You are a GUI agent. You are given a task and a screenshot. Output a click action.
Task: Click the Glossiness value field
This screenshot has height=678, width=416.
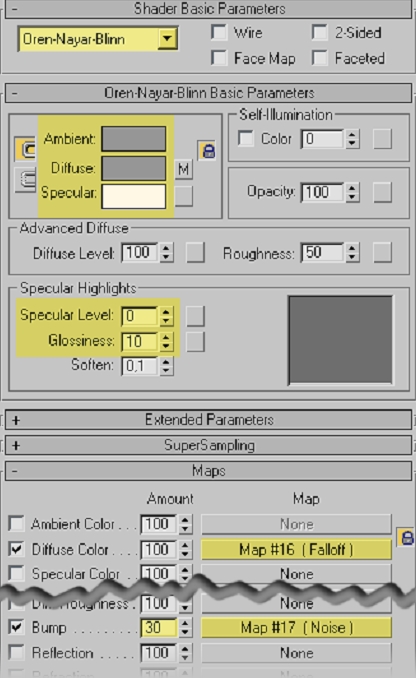(140, 342)
